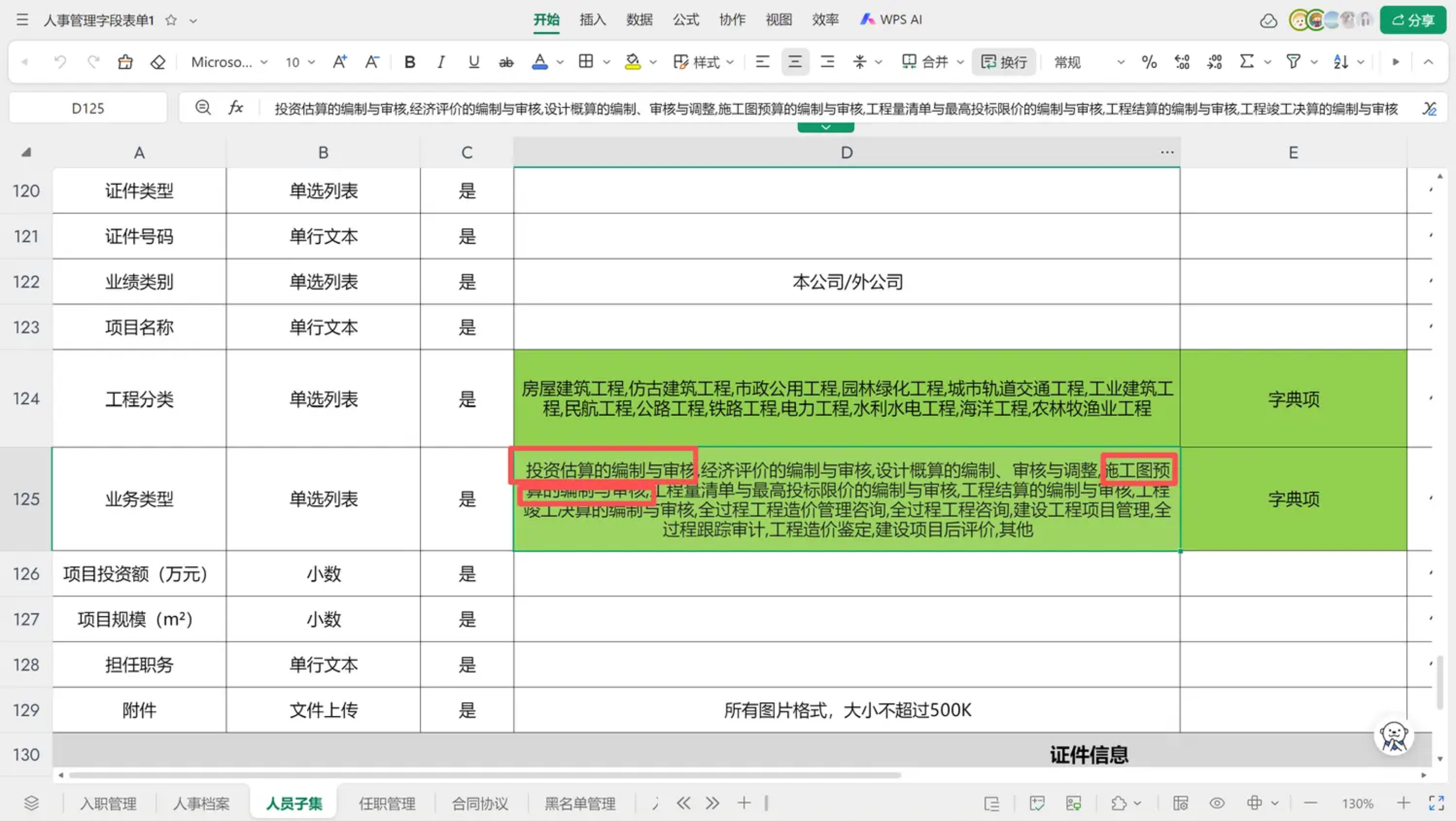Click the percent style icon
The image size is (1456, 822).
(1149, 62)
